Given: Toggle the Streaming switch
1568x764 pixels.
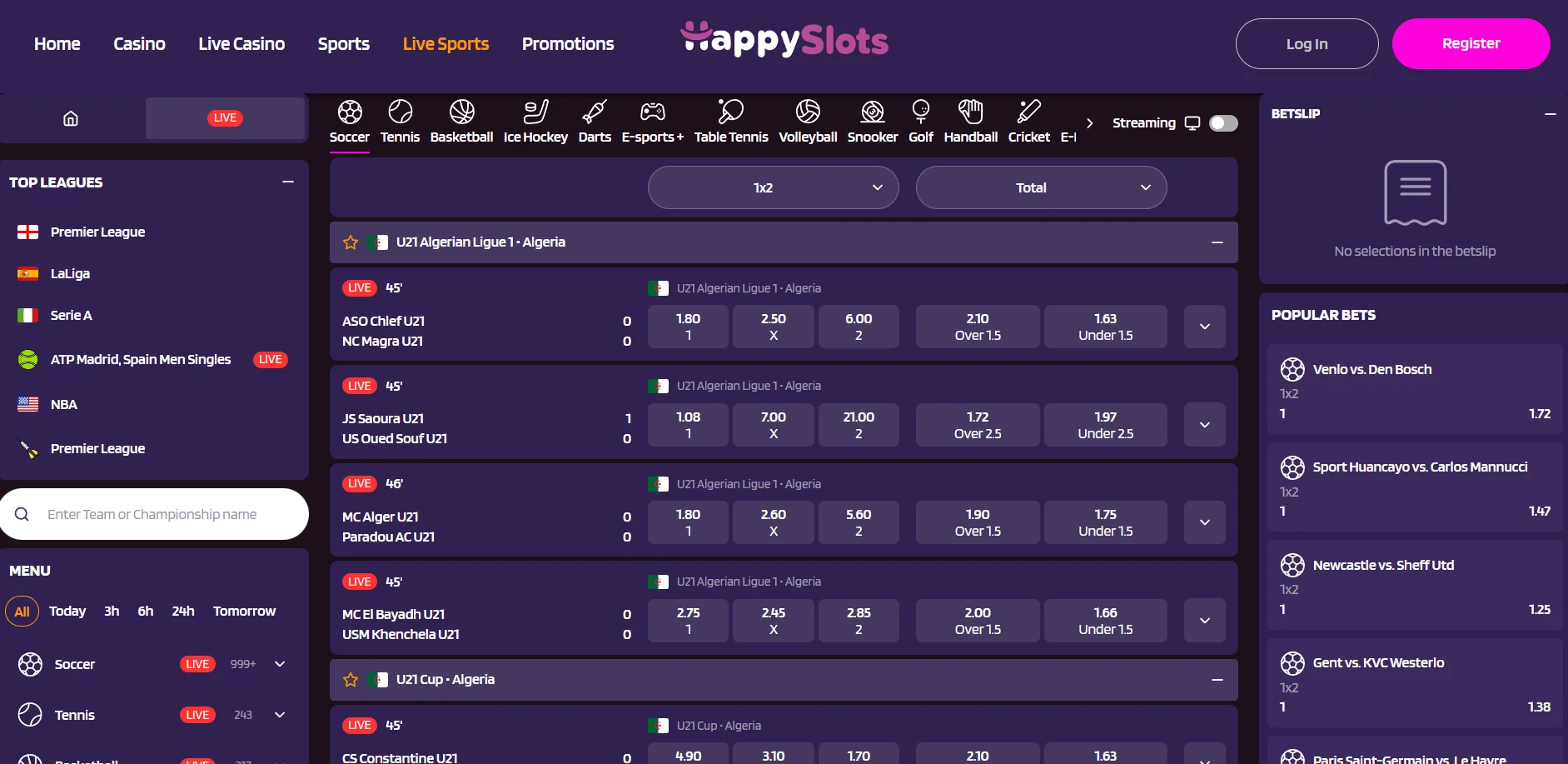Looking at the screenshot, I should tap(1223, 123).
